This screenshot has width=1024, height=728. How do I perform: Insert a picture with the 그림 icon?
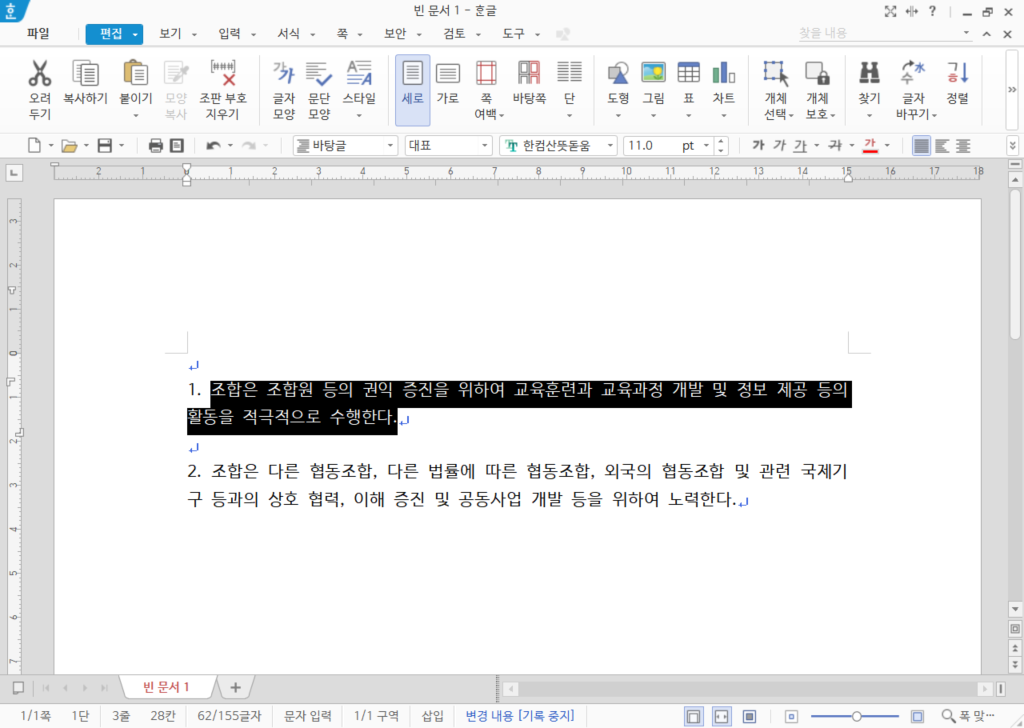pyautogui.click(x=653, y=74)
